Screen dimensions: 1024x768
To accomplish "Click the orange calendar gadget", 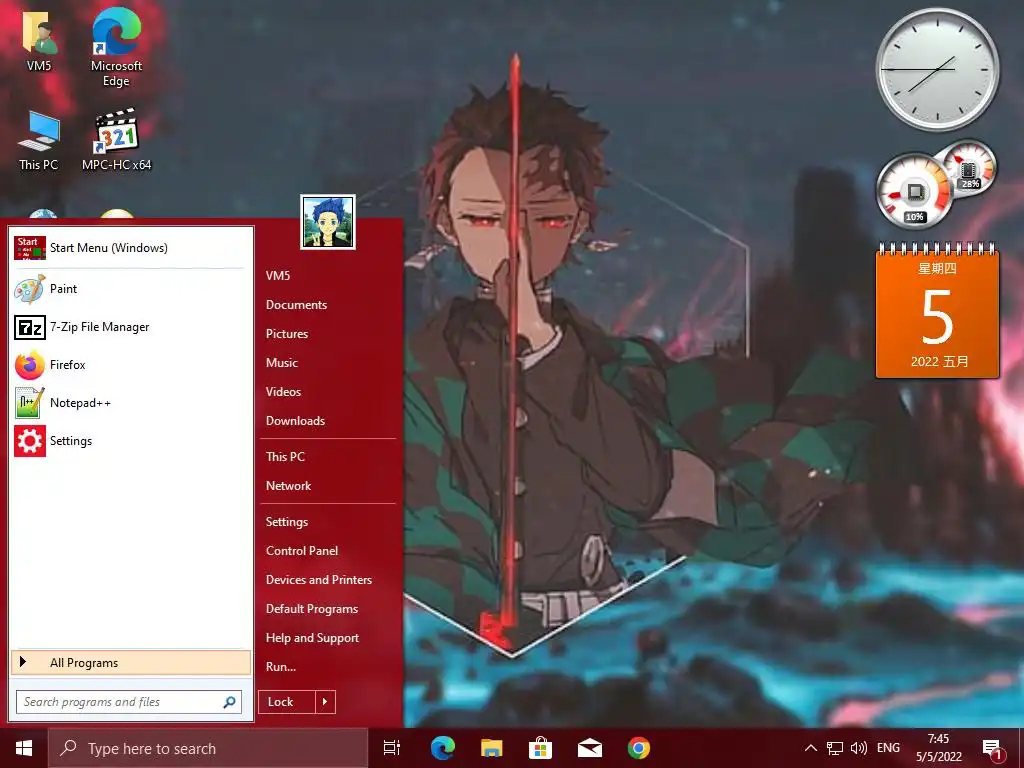I will click(x=937, y=312).
